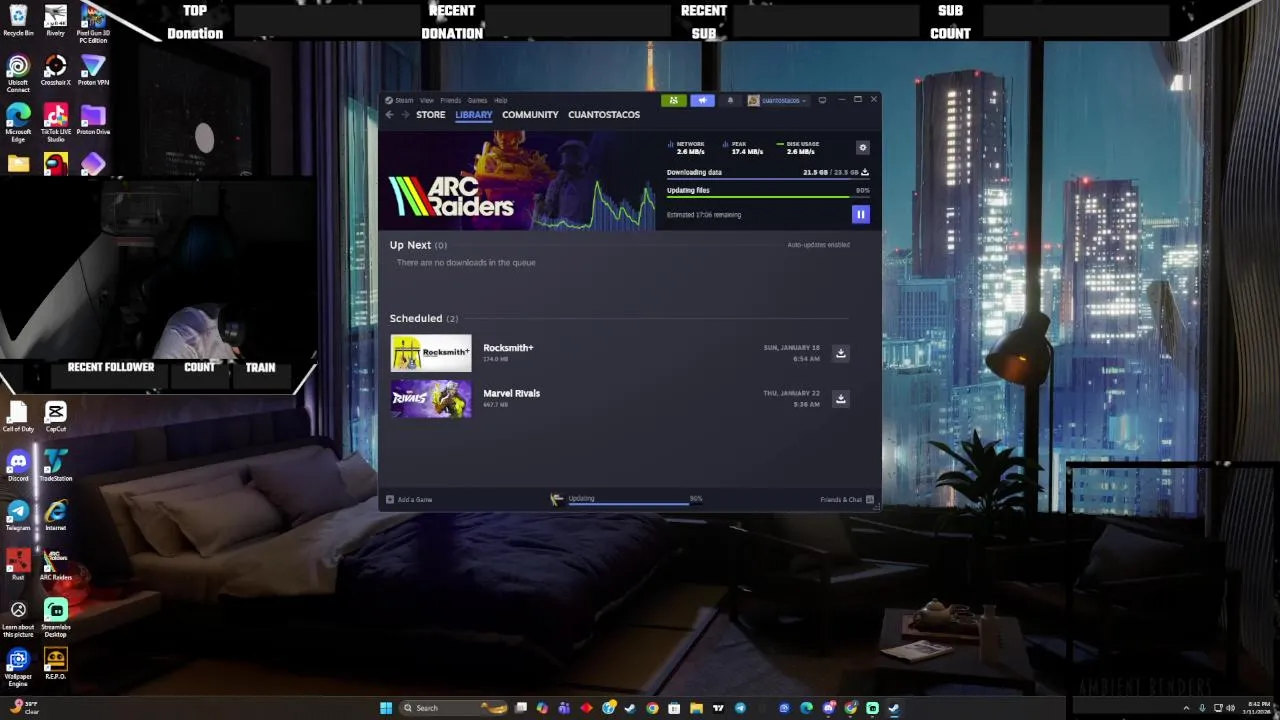This screenshot has width=1280, height=720.
Task: Open the taskbar clock and date
Action: click(1259, 708)
